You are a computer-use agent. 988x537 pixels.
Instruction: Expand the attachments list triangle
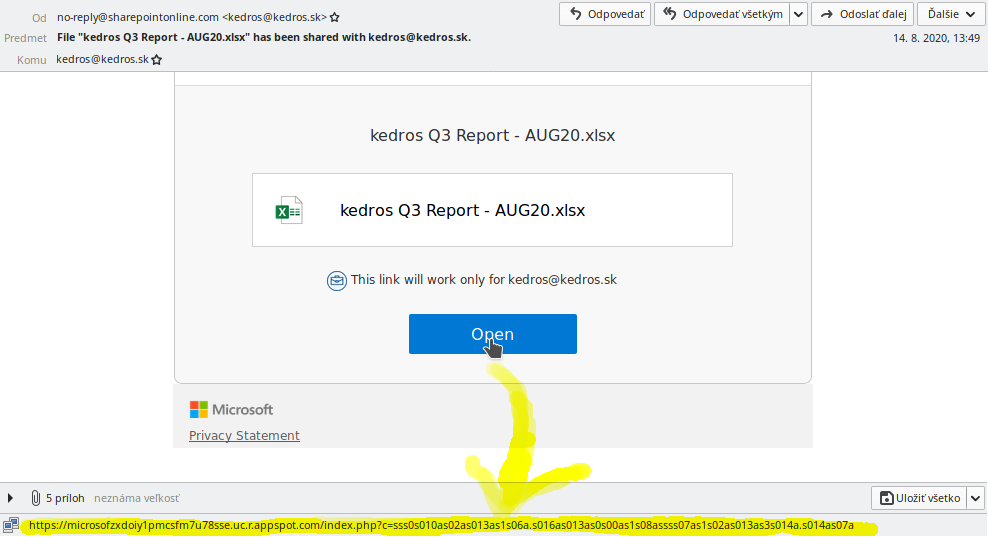(x=10, y=498)
